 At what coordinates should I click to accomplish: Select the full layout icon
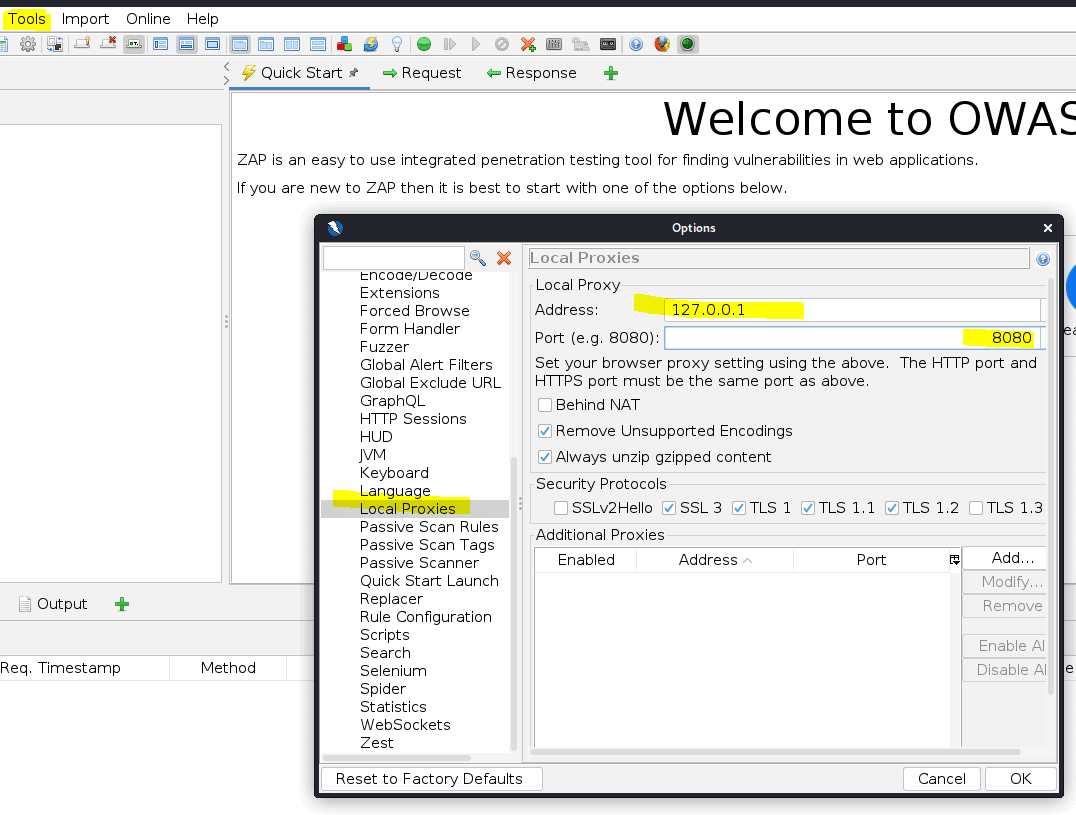pyautogui.click(x=213, y=45)
